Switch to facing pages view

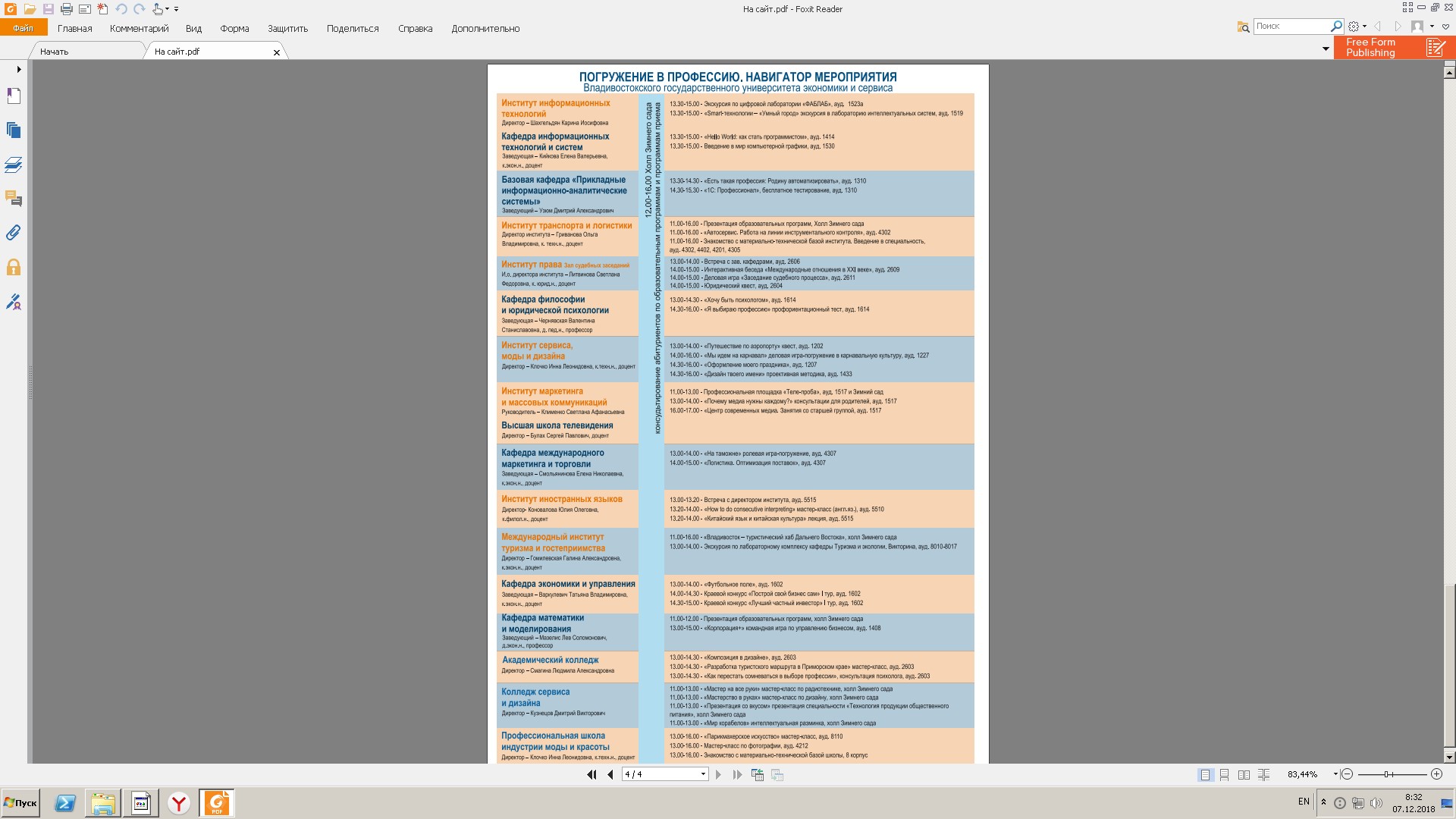coord(1244,774)
